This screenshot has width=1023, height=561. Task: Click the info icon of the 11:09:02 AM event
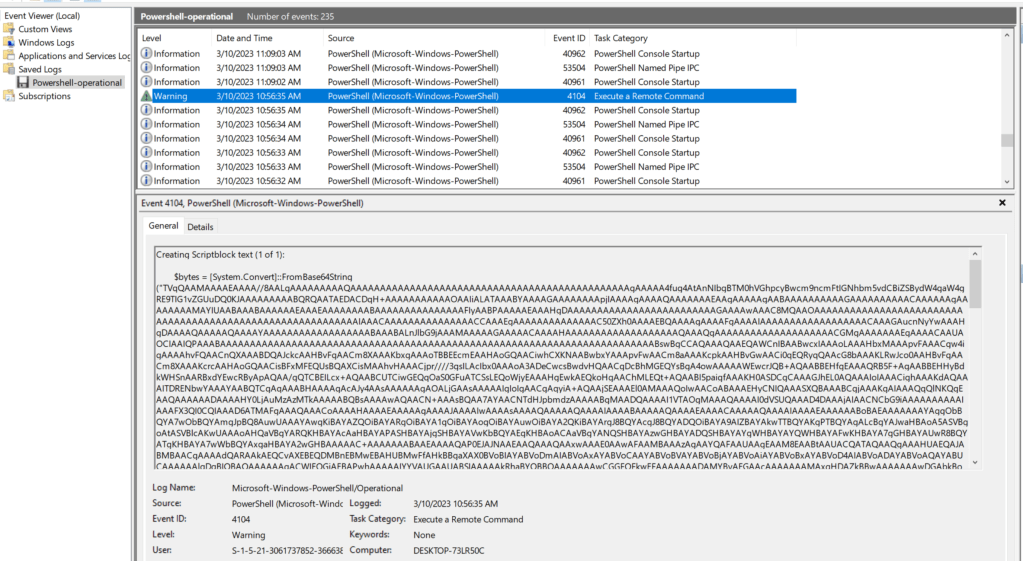146,82
